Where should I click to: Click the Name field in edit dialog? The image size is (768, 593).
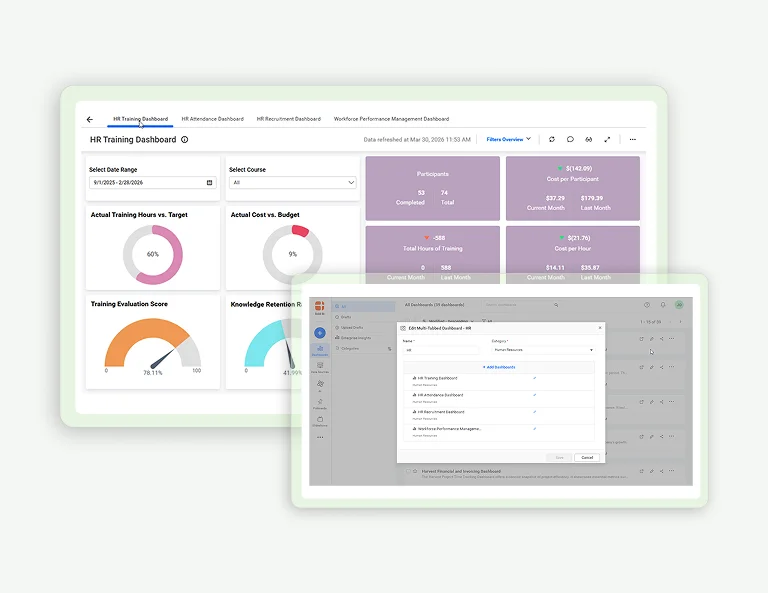[441, 350]
